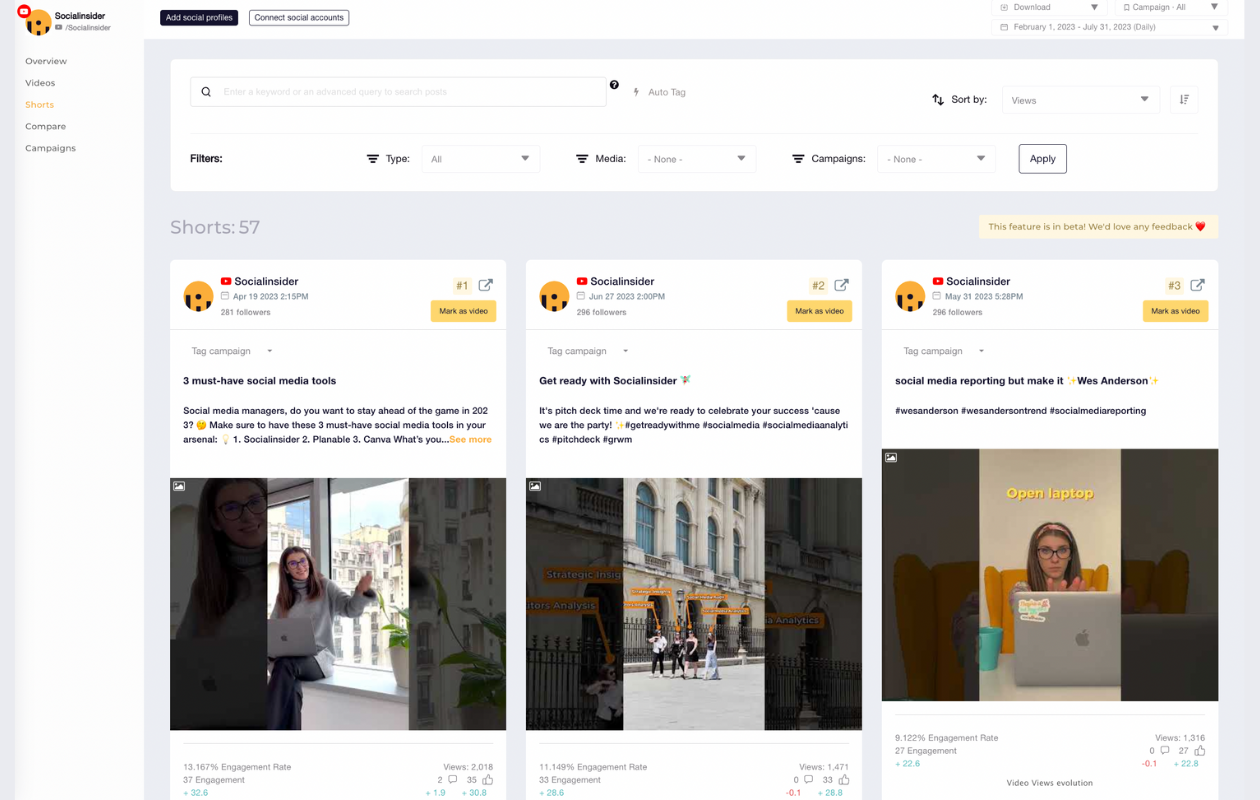This screenshot has width=1260, height=800.
Task: Click the Sort by arrows icon
Action: pyautogui.click(x=938, y=100)
